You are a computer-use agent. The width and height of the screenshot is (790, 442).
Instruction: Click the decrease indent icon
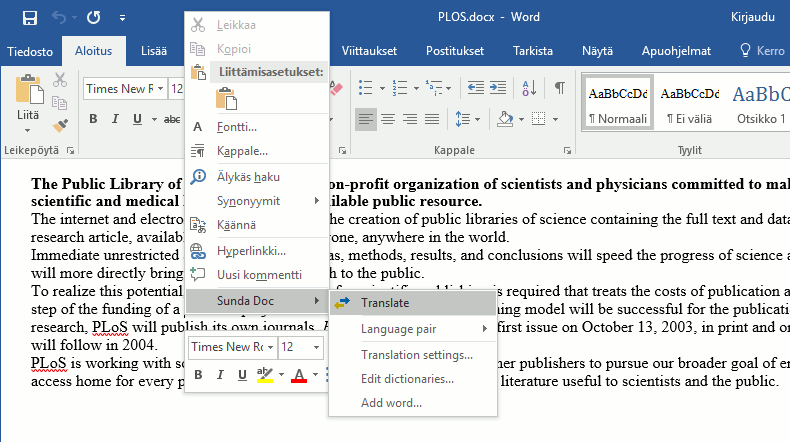[476, 88]
